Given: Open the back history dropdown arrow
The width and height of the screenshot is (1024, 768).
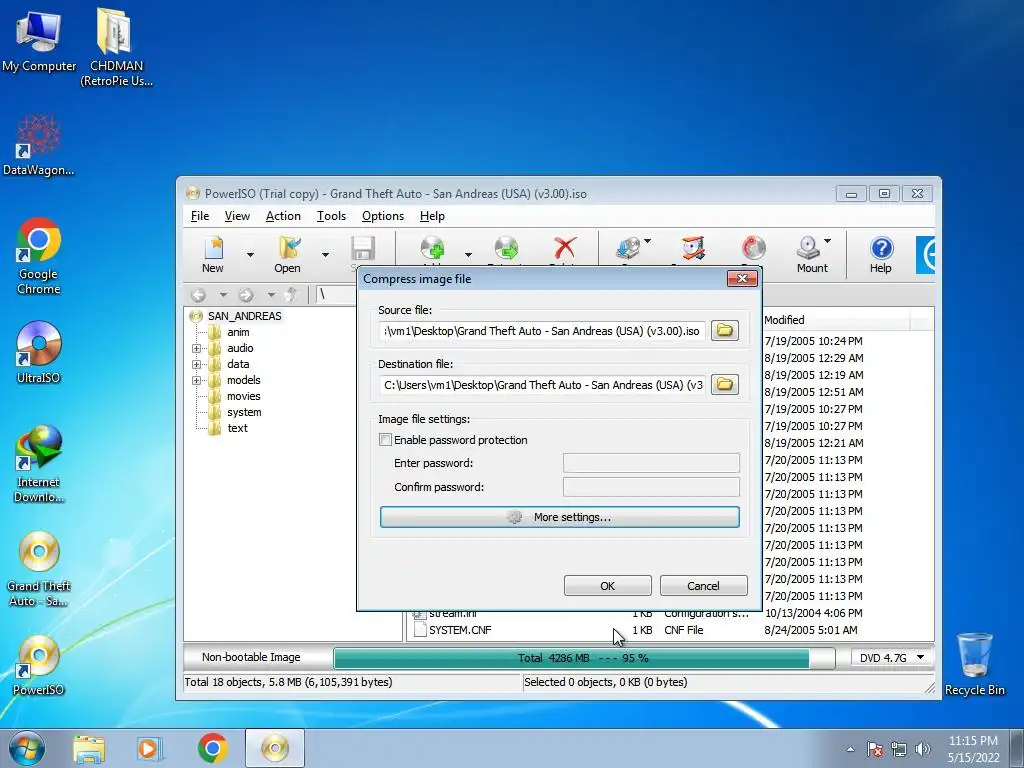Looking at the screenshot, I should (x=223, y=295).
